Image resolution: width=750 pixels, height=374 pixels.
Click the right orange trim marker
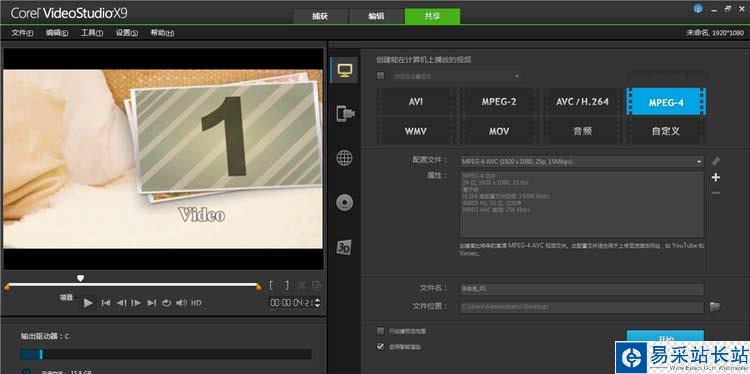pyautogui.click(x=259, y=287)
